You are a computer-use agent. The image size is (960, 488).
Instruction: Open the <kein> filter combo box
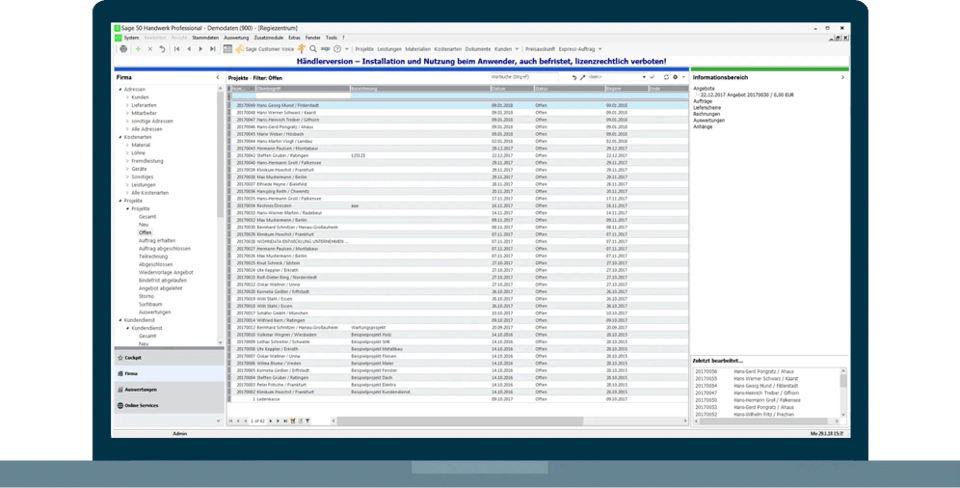(617, 78)
